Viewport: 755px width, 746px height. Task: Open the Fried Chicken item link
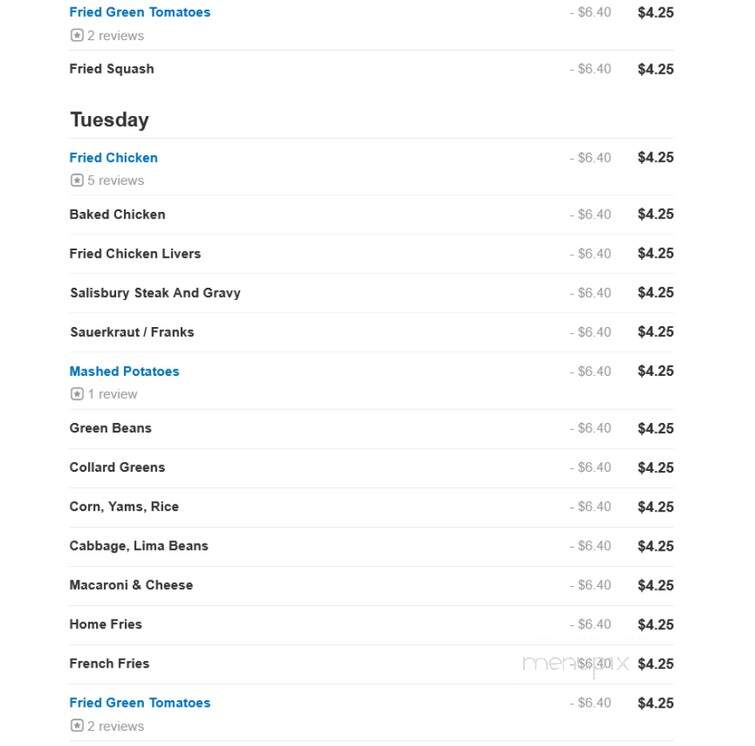click(x=113, y=157)
